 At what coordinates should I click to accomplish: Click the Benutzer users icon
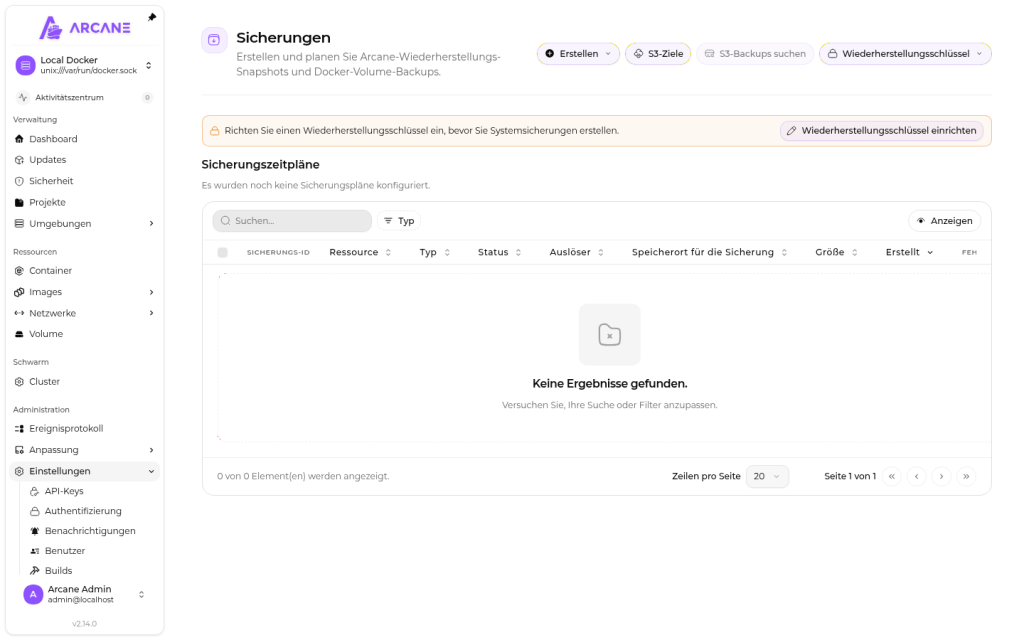[x=35, y=551]
